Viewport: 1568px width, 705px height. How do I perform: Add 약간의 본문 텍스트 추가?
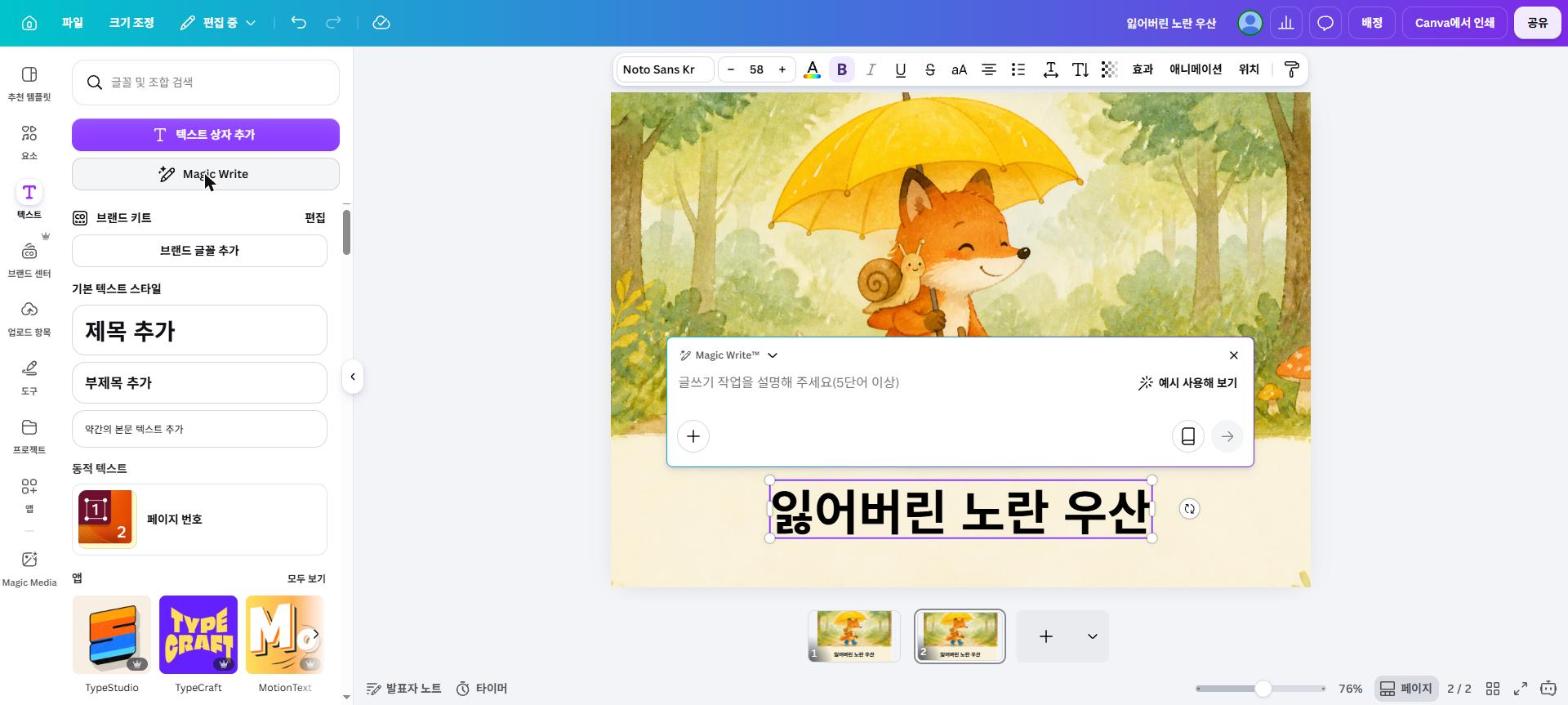[199, 429]
